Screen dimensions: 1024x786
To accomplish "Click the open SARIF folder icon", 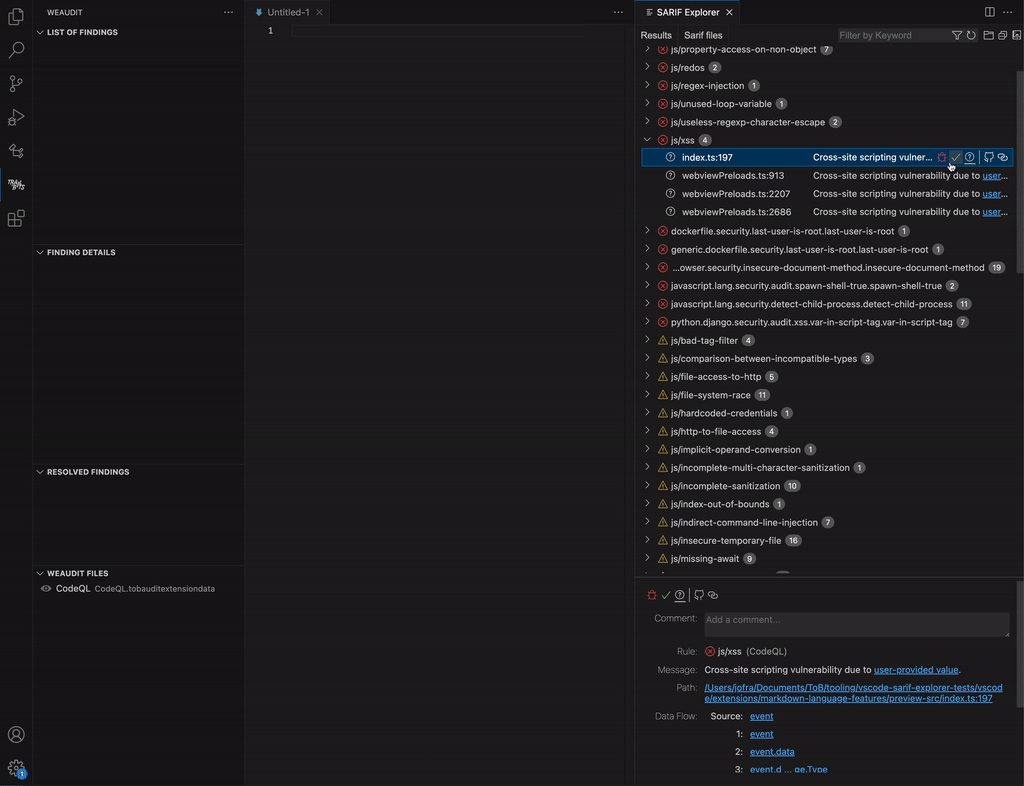I will click(x=988, y=35).
